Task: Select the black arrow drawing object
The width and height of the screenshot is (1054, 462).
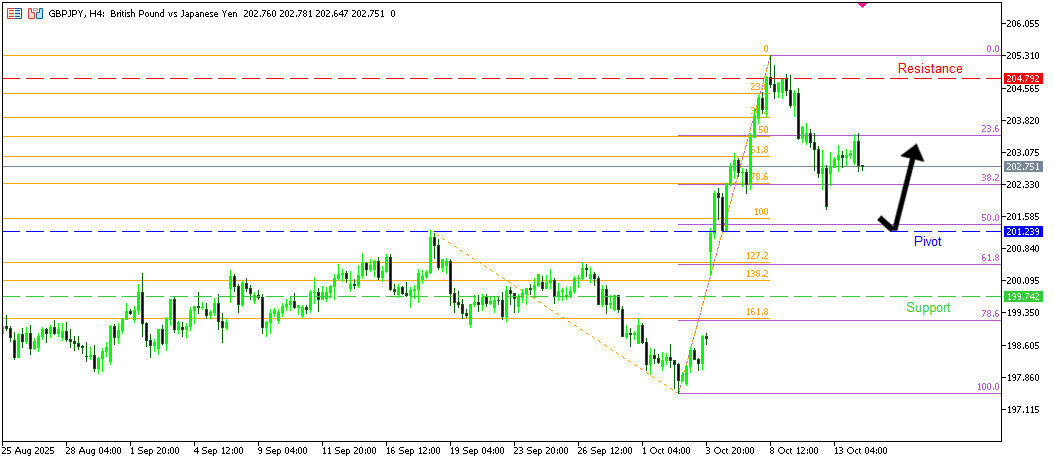Action: (x=900, y=190)
